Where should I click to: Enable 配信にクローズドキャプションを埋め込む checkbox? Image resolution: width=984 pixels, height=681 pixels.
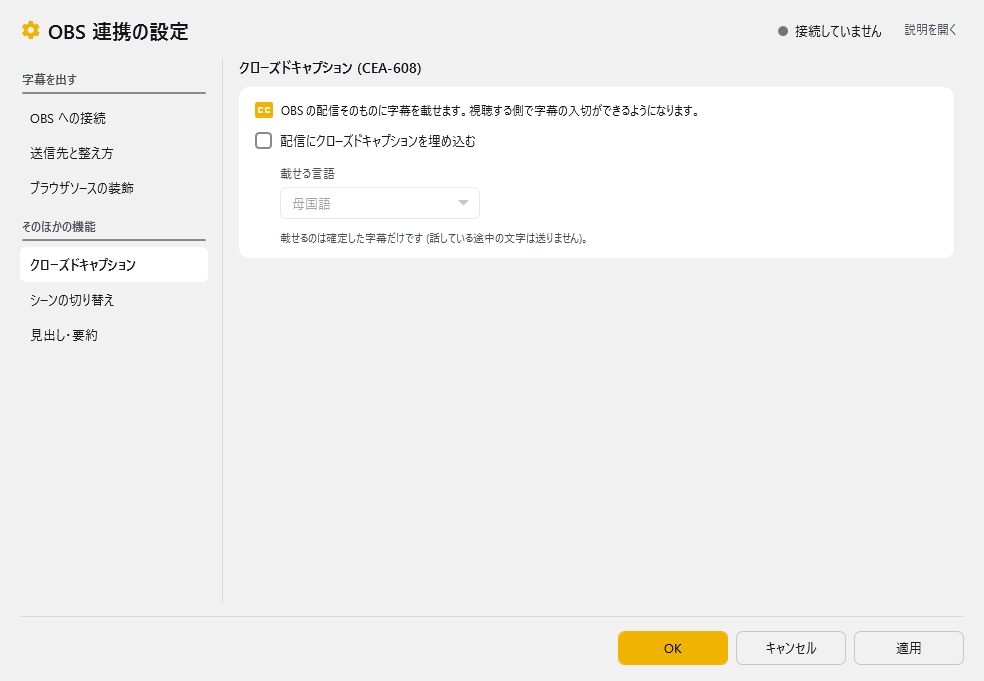click(264, 141)
